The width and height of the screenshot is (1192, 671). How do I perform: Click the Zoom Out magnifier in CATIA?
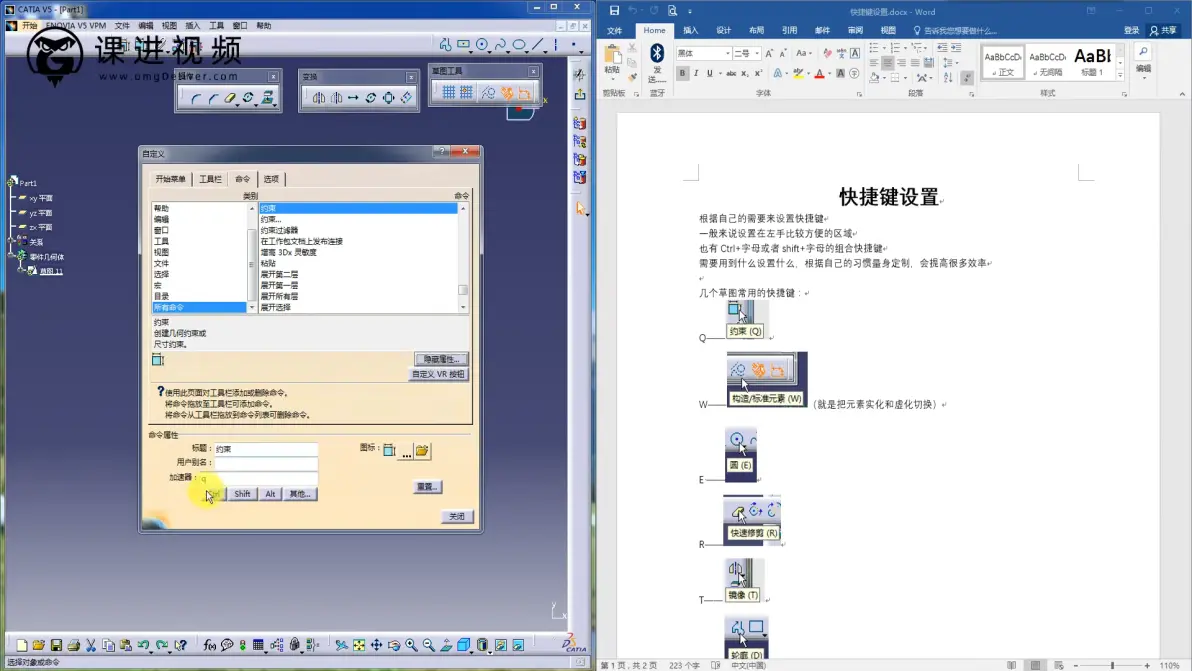pos(429,645)
